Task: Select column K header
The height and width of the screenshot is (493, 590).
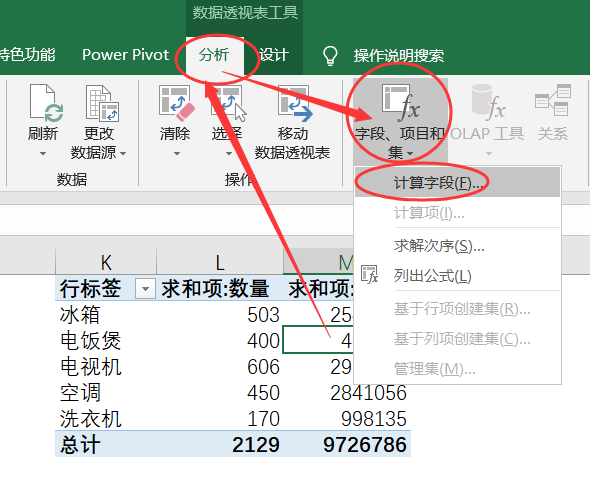Action: pyautogui.click(x=106, y=262)
